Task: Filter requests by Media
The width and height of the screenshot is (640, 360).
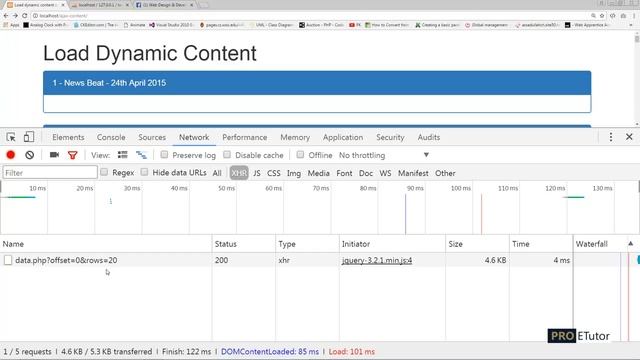Action: click(318, 173)
